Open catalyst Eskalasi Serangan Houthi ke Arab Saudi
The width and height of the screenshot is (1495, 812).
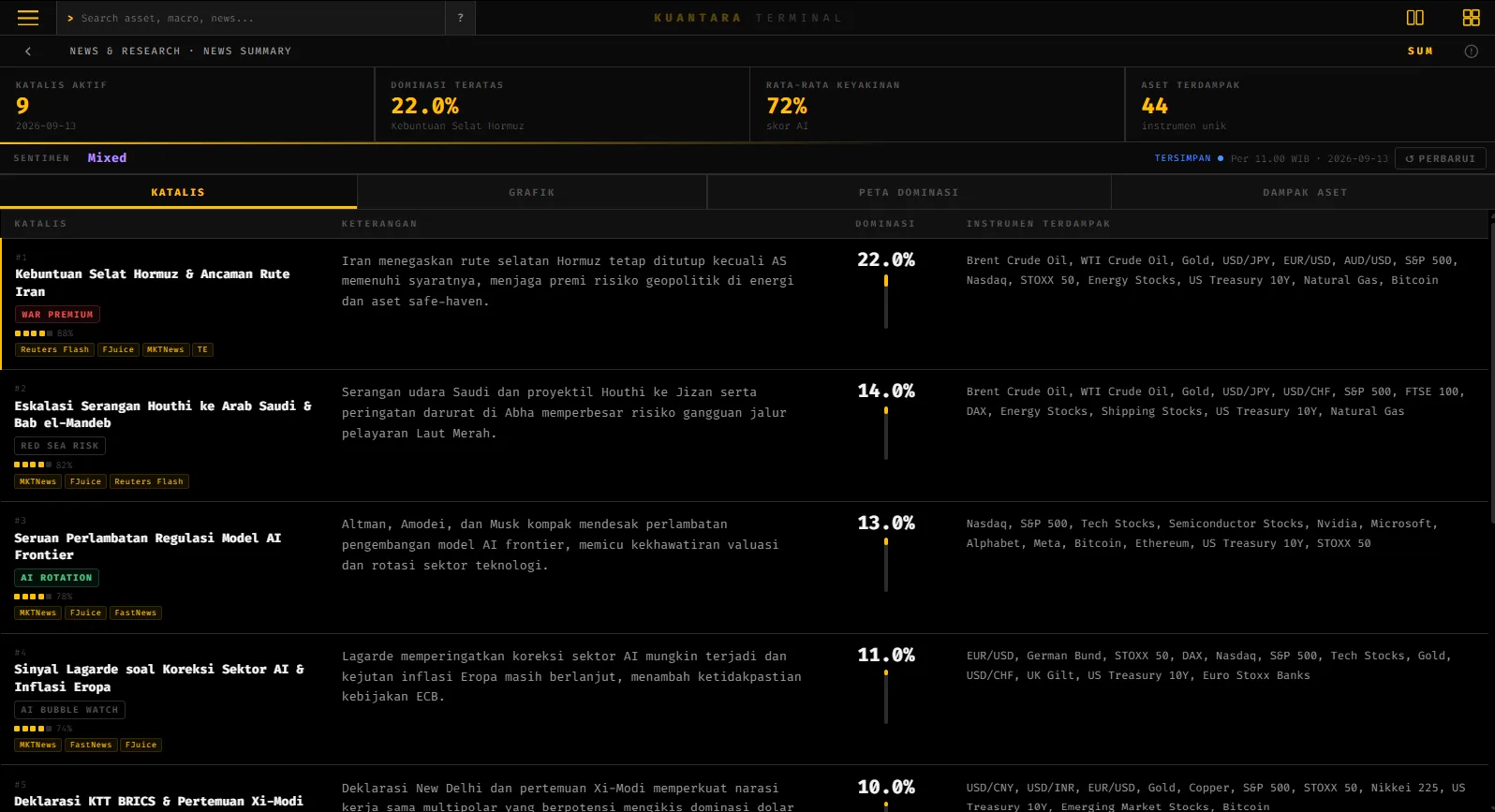(x=163, y=414)
